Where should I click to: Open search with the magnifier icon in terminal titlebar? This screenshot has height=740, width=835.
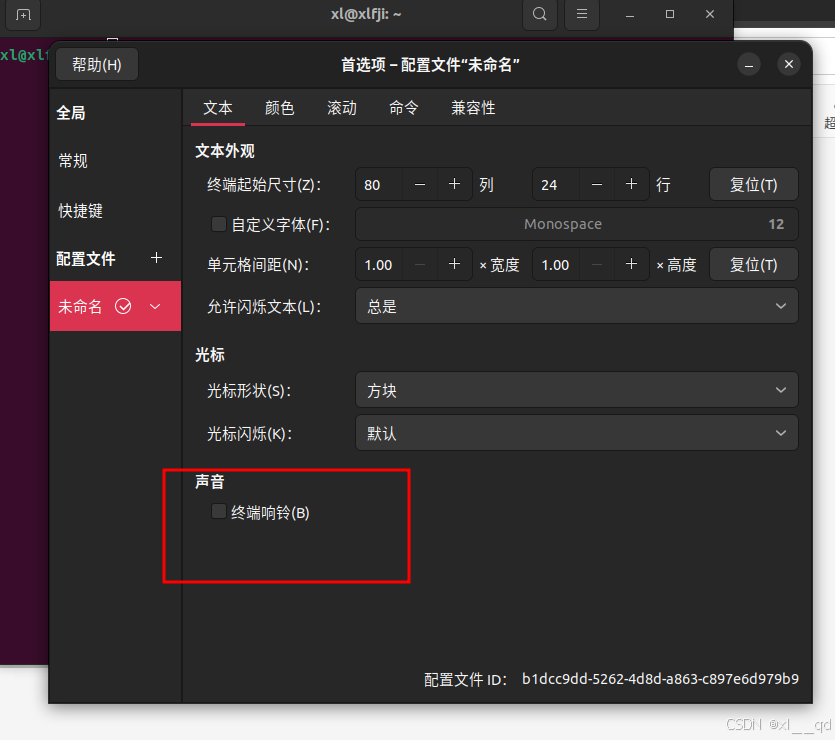click(539, 15)
